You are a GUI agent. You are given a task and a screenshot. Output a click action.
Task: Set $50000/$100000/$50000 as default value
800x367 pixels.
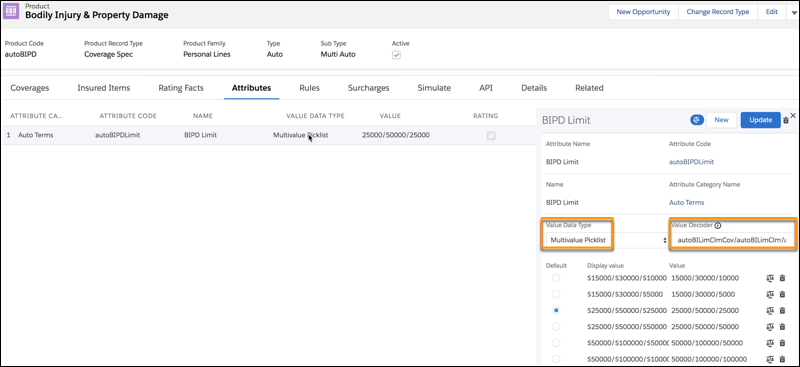click(556, 342)
